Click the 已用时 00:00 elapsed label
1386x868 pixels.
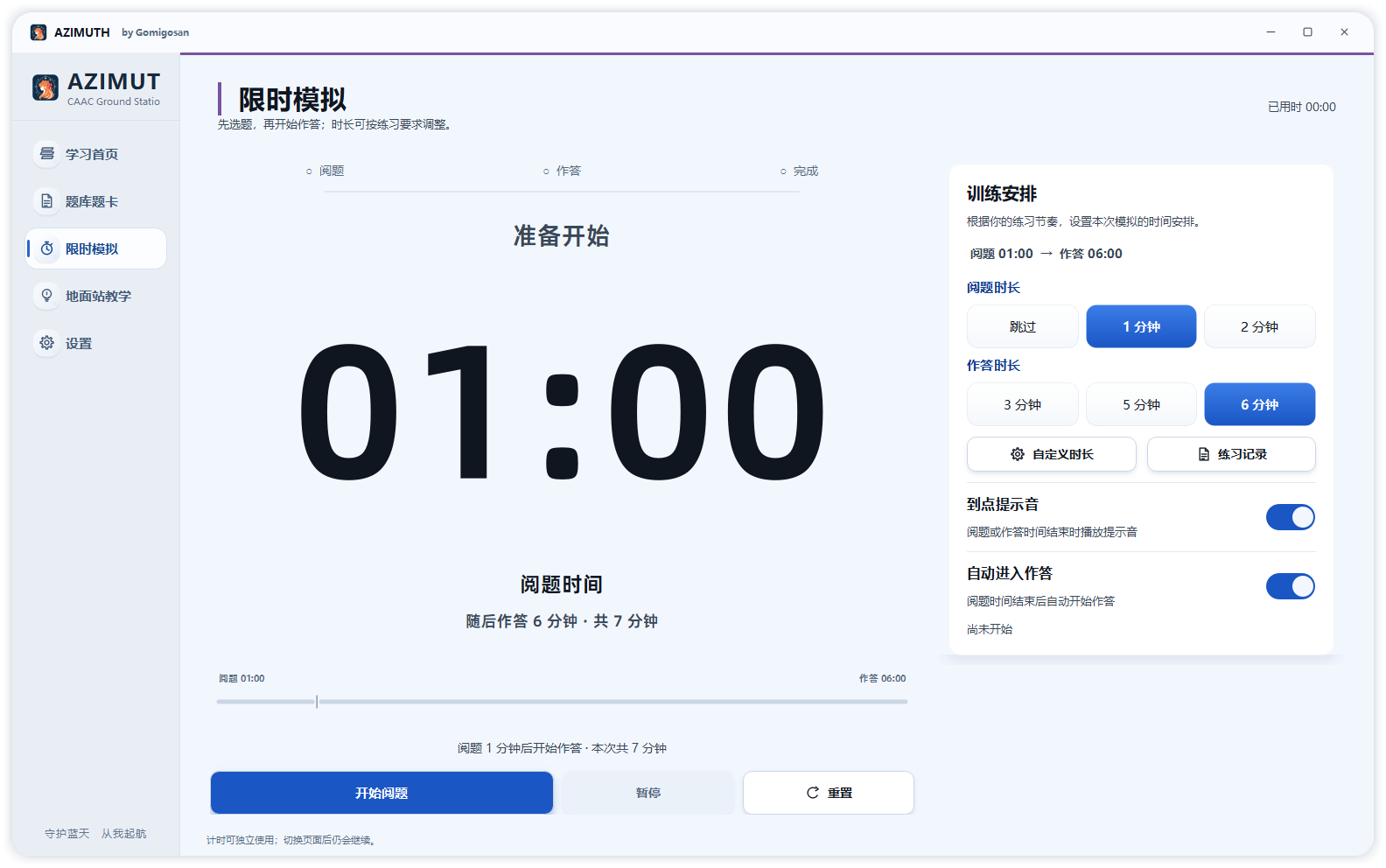coord(1302,107)
